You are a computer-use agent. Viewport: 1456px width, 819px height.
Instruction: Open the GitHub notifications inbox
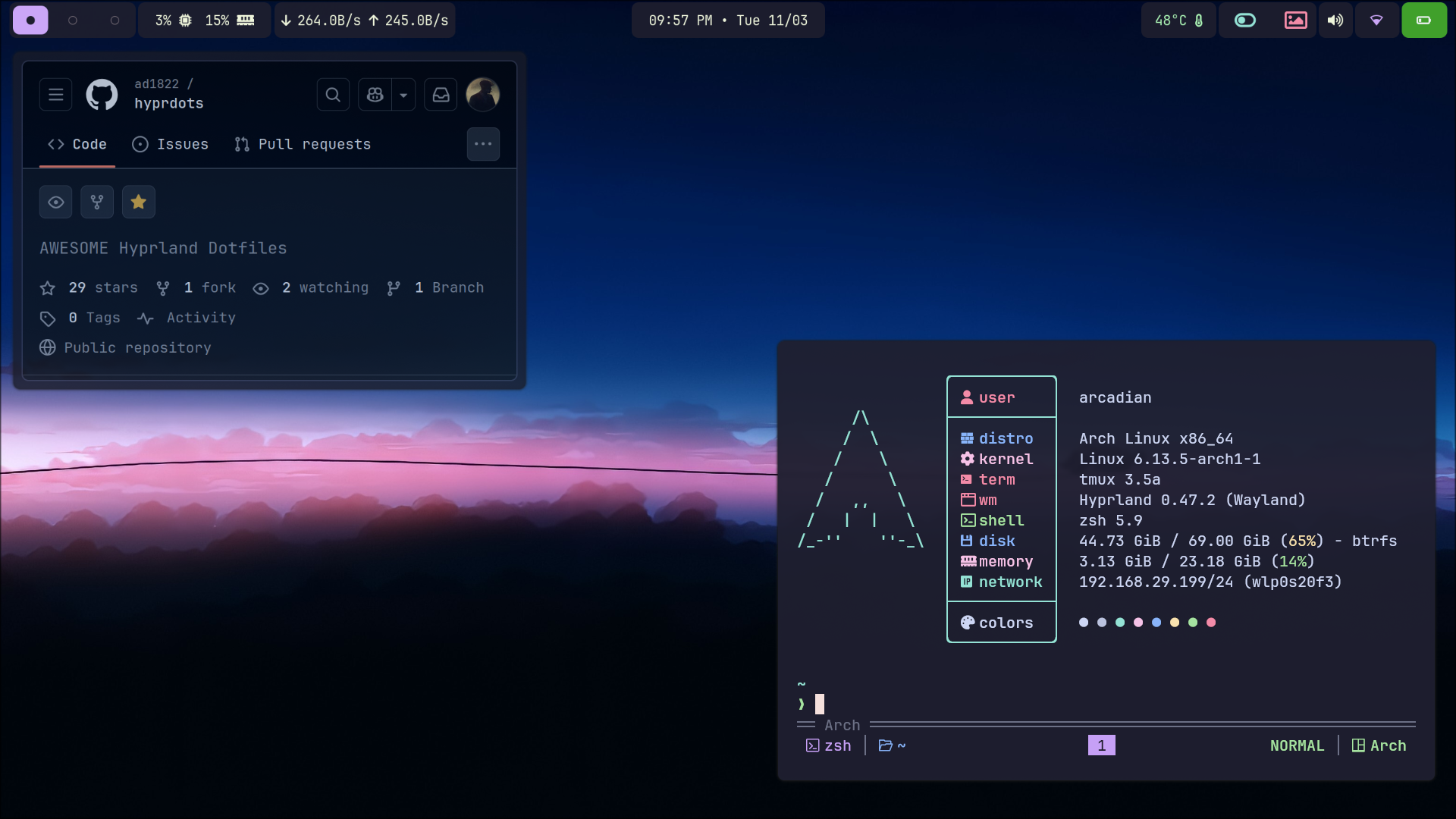tap(441, 95)
